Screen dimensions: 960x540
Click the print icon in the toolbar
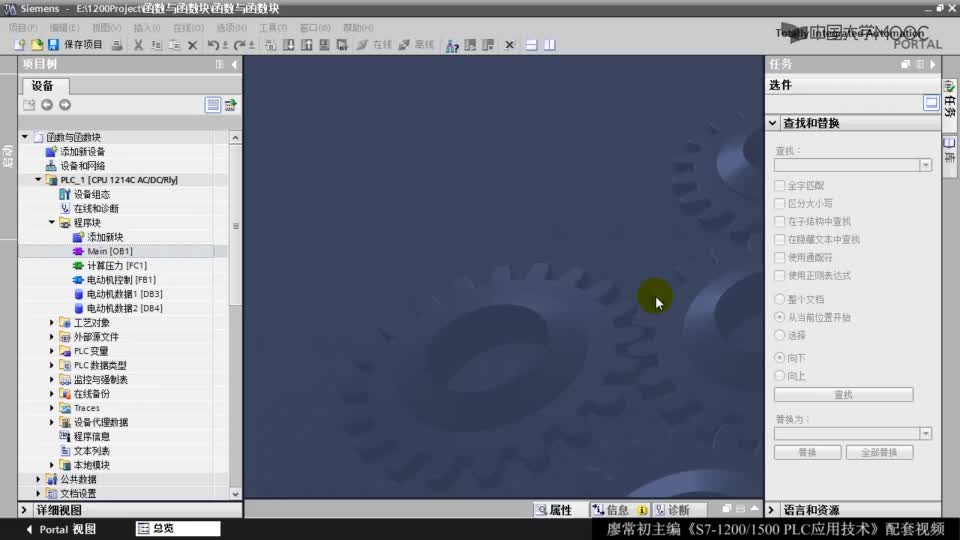coord(116,45)
